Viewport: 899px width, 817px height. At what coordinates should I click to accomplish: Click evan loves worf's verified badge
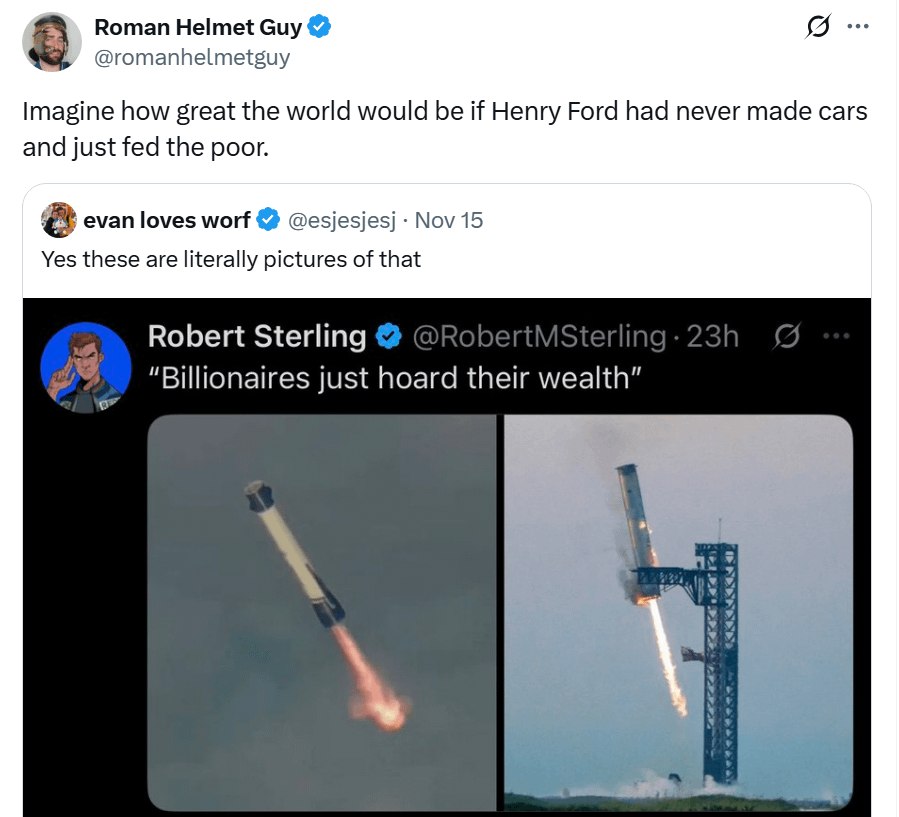[x=269, y=220]
